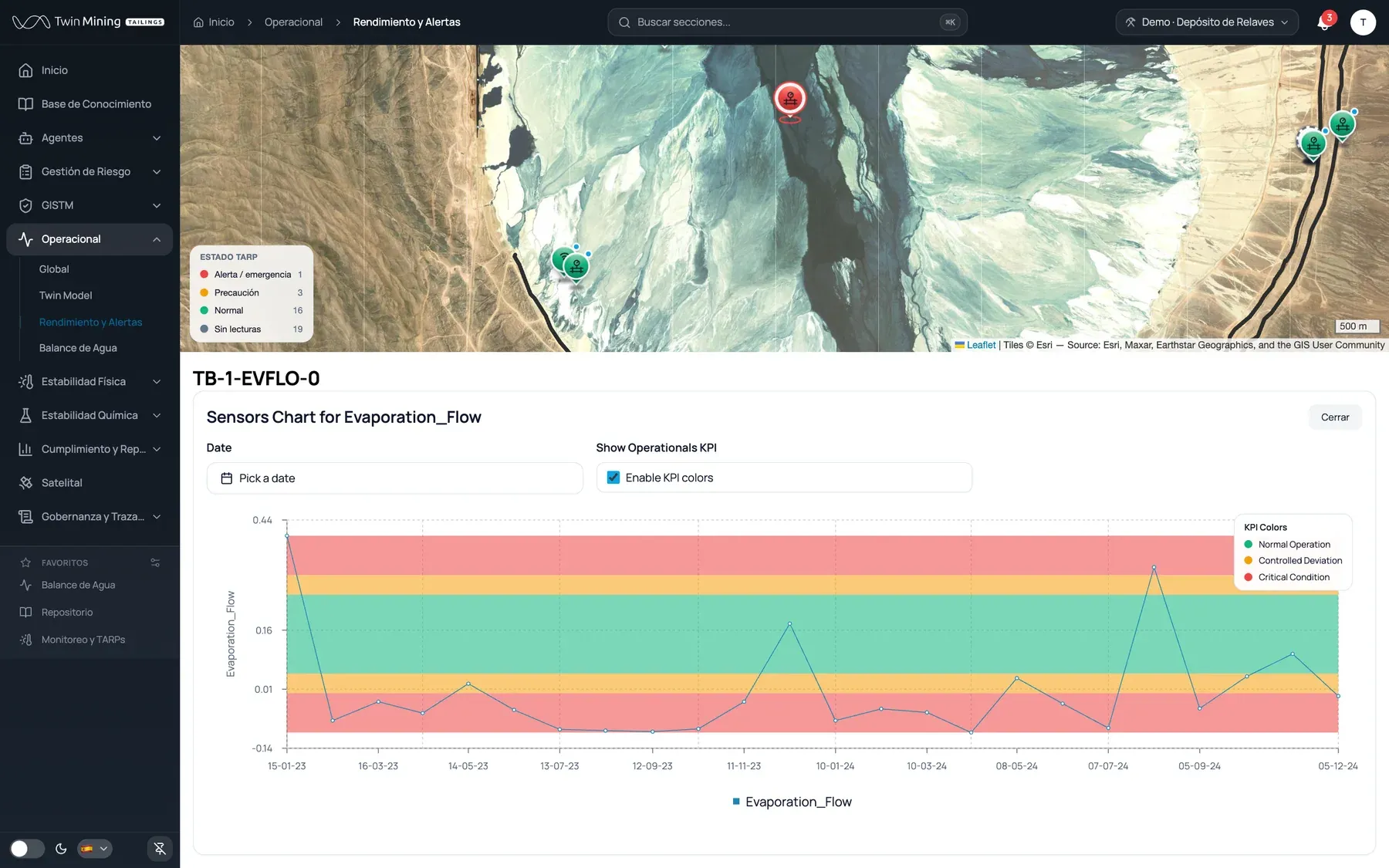This screenshot has height=868, width=1389.
Task: Click the Normal Operation green KPI swatch
Action: (1249, 545)
